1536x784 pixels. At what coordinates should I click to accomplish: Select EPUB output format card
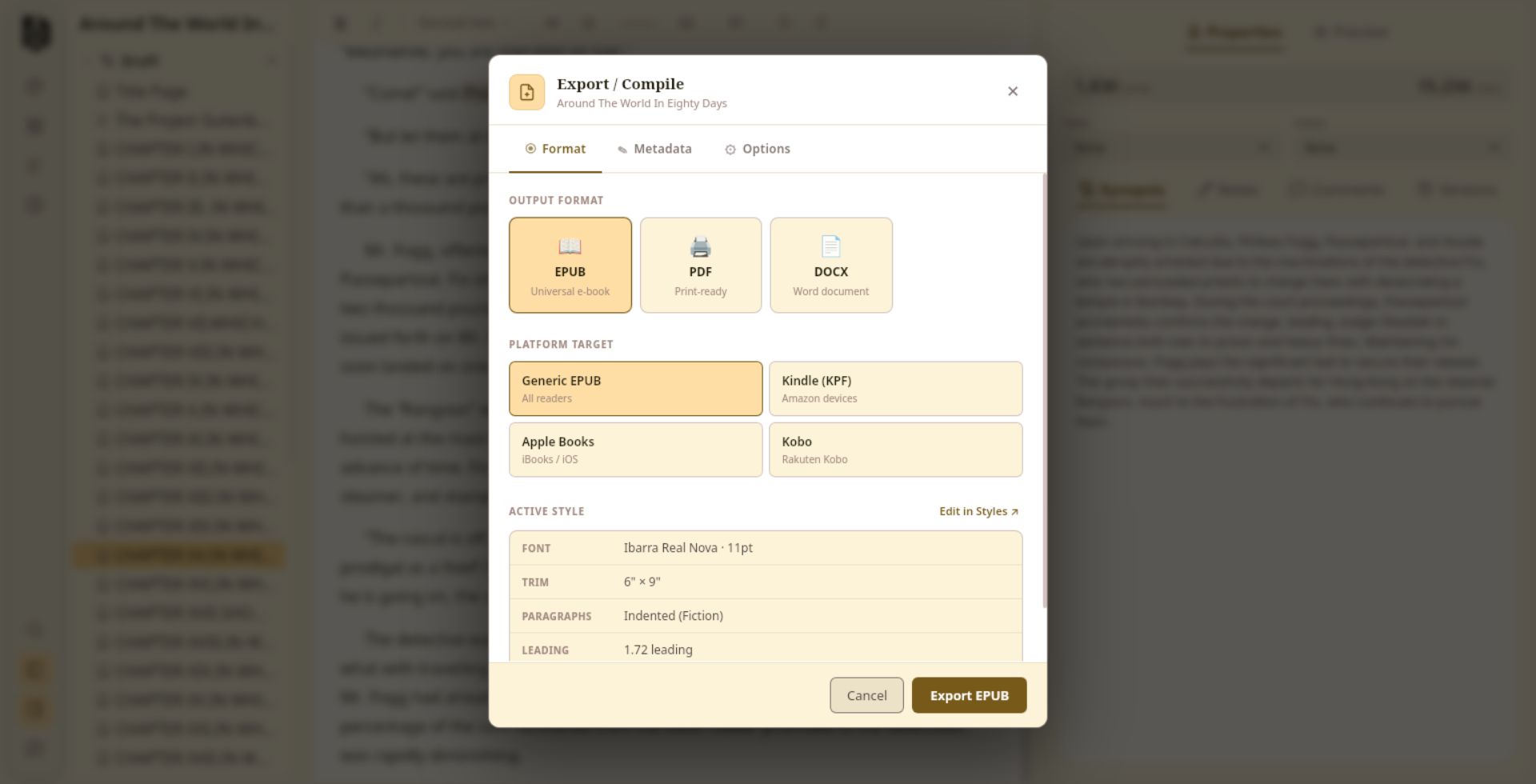(x=570, y=265)
